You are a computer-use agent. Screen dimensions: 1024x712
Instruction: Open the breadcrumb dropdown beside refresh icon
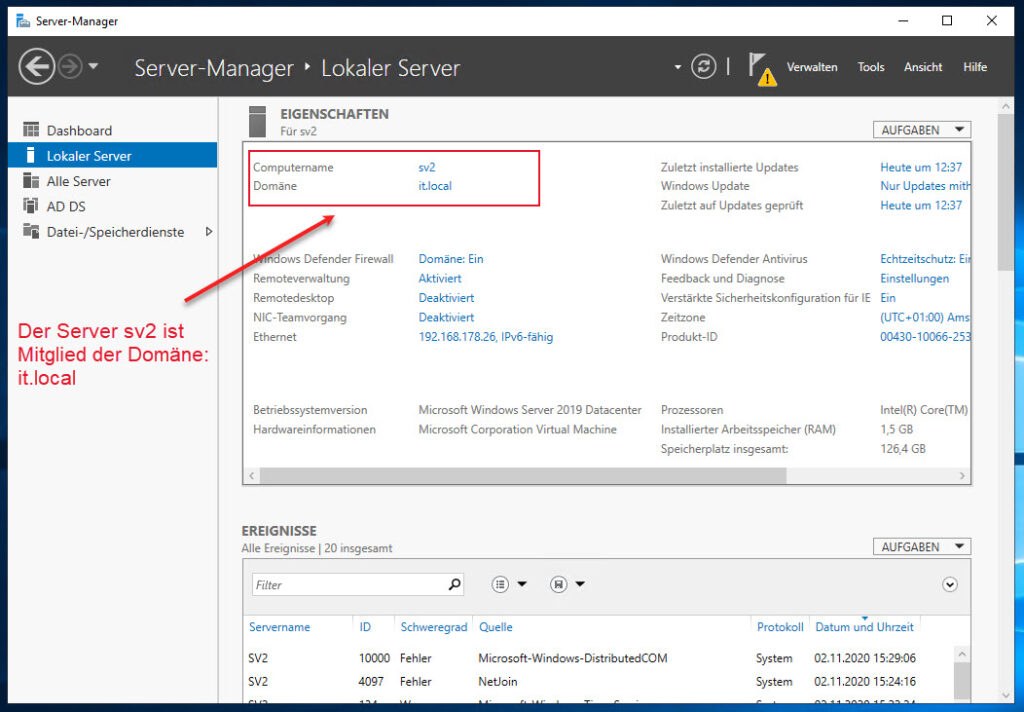point(677,67)
